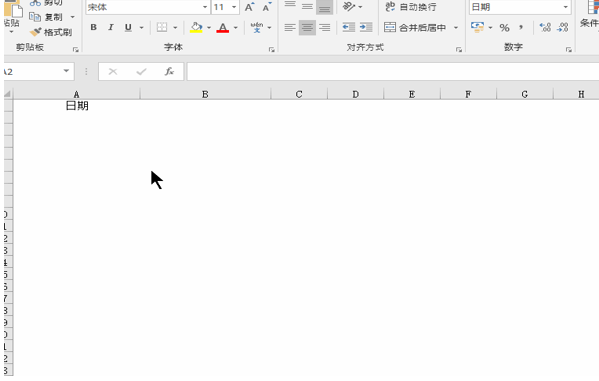Open font size 11 dropdown
Screen dimensions: 599x381
234,7
